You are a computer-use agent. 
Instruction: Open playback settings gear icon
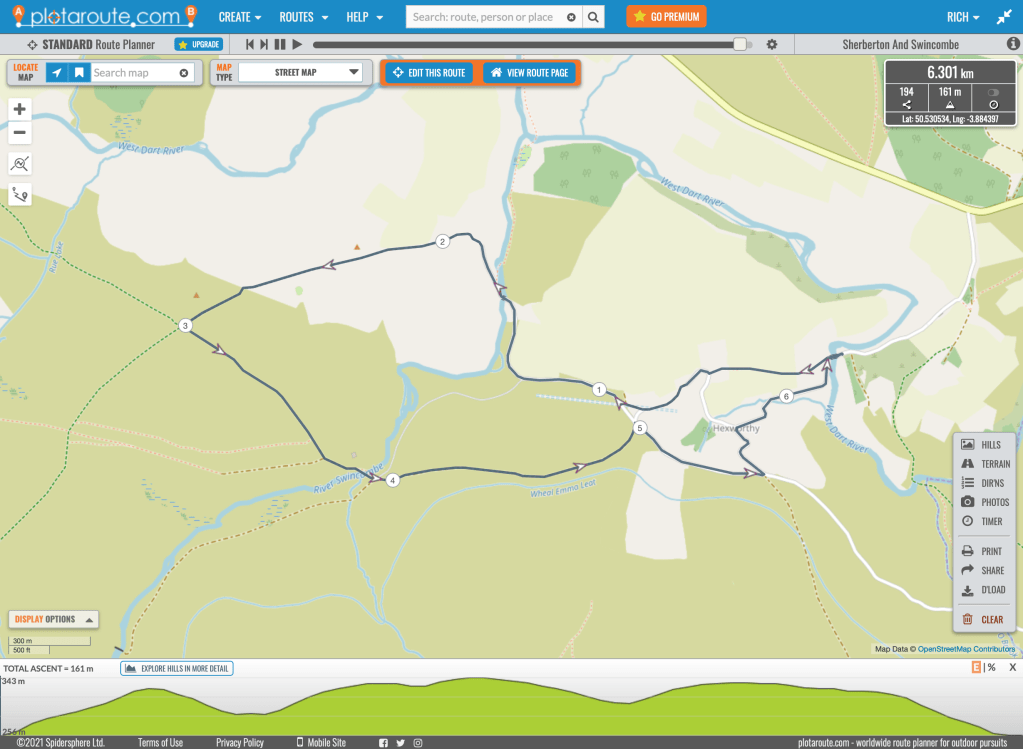click(771, 45)
